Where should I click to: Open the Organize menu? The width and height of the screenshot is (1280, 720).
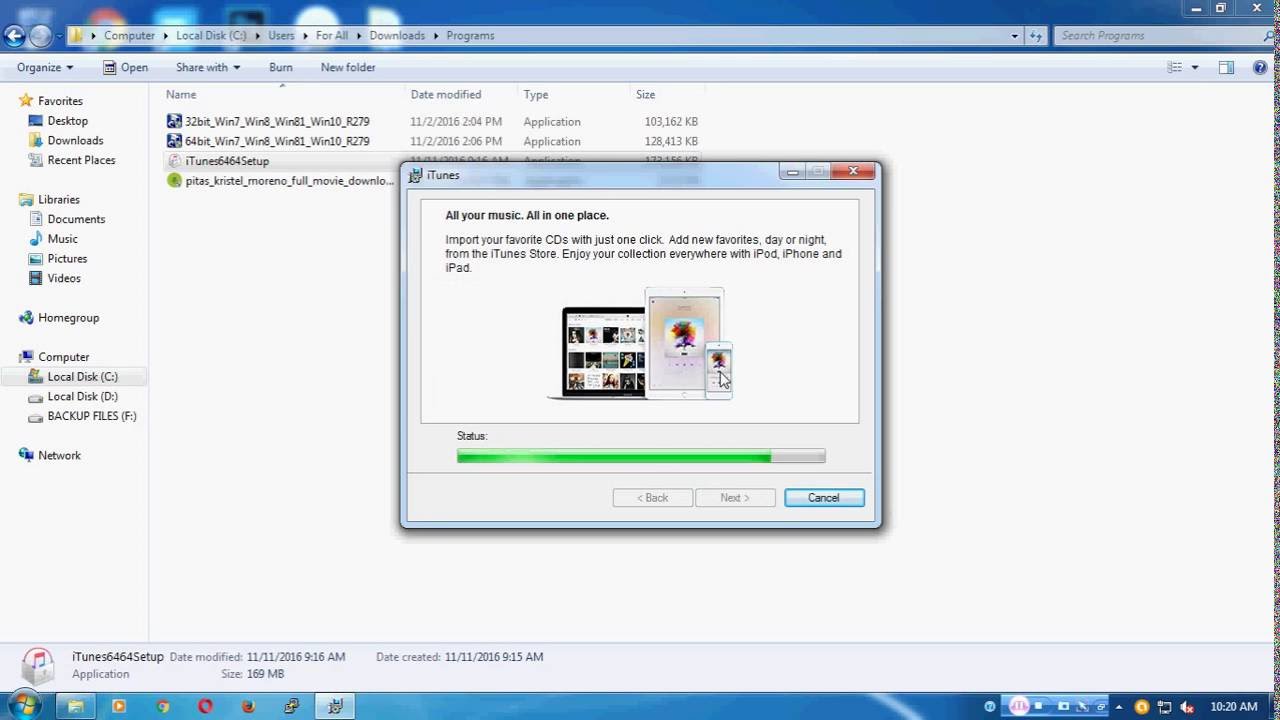(x=45, y=68)
